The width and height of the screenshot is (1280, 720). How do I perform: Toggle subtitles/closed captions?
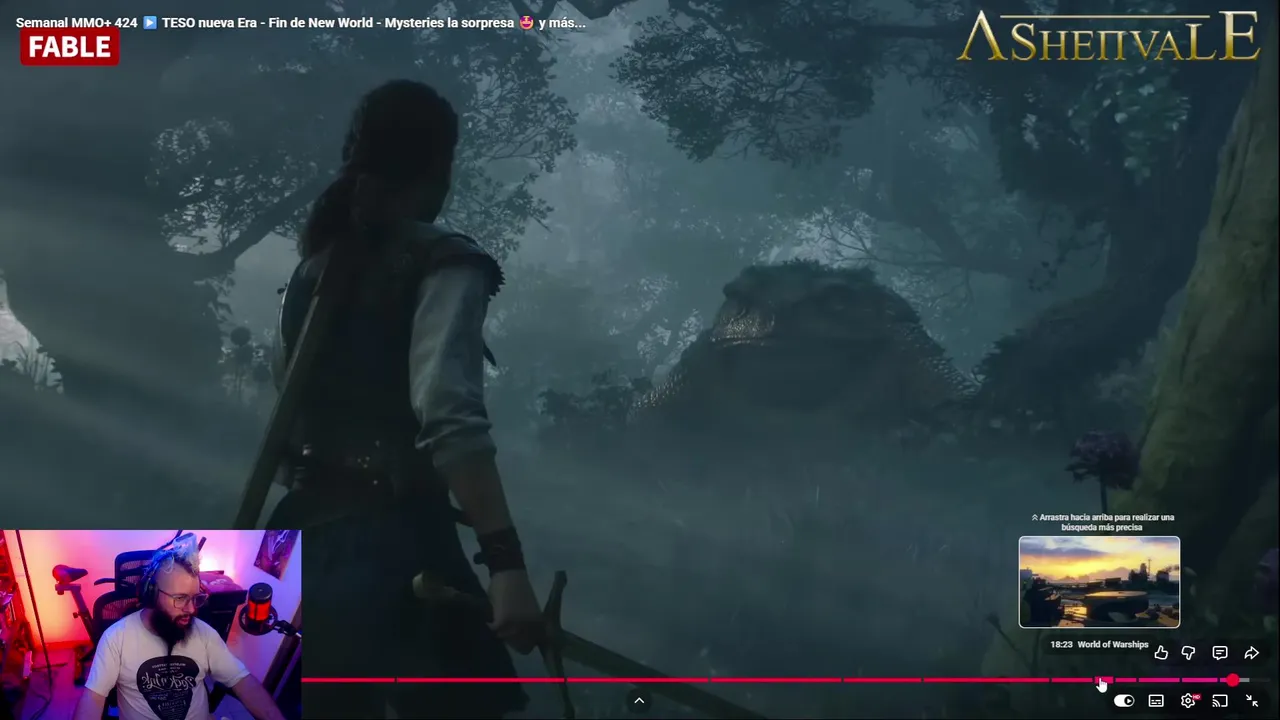click(1156, 701)
